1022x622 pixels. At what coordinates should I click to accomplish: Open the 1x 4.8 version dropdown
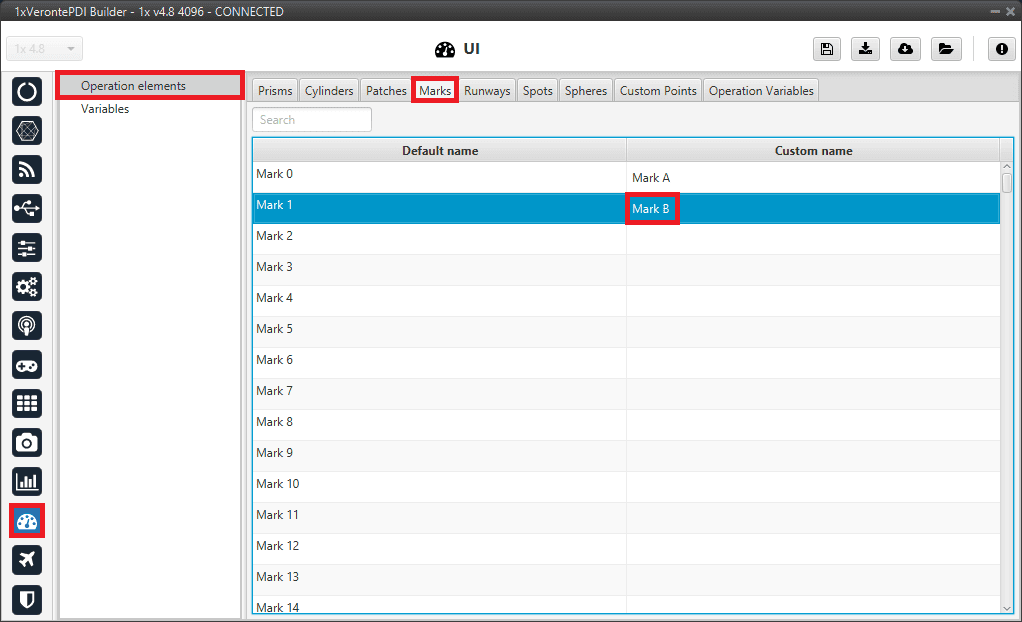[45, 49]
